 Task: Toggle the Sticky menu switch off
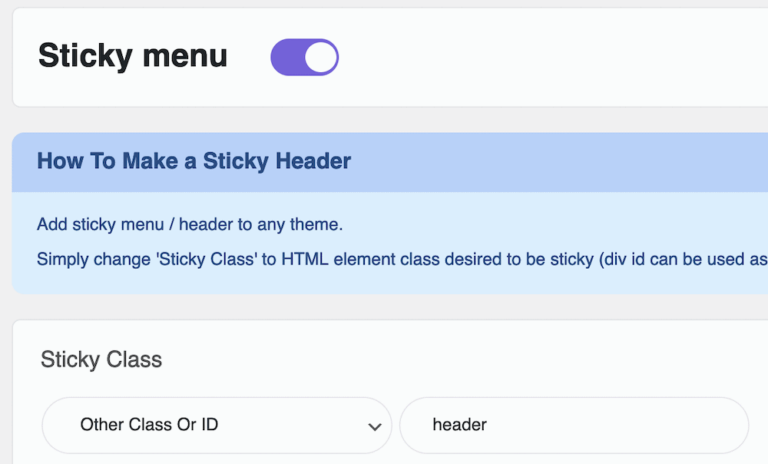pyautogui.click(x=304, y=58)
